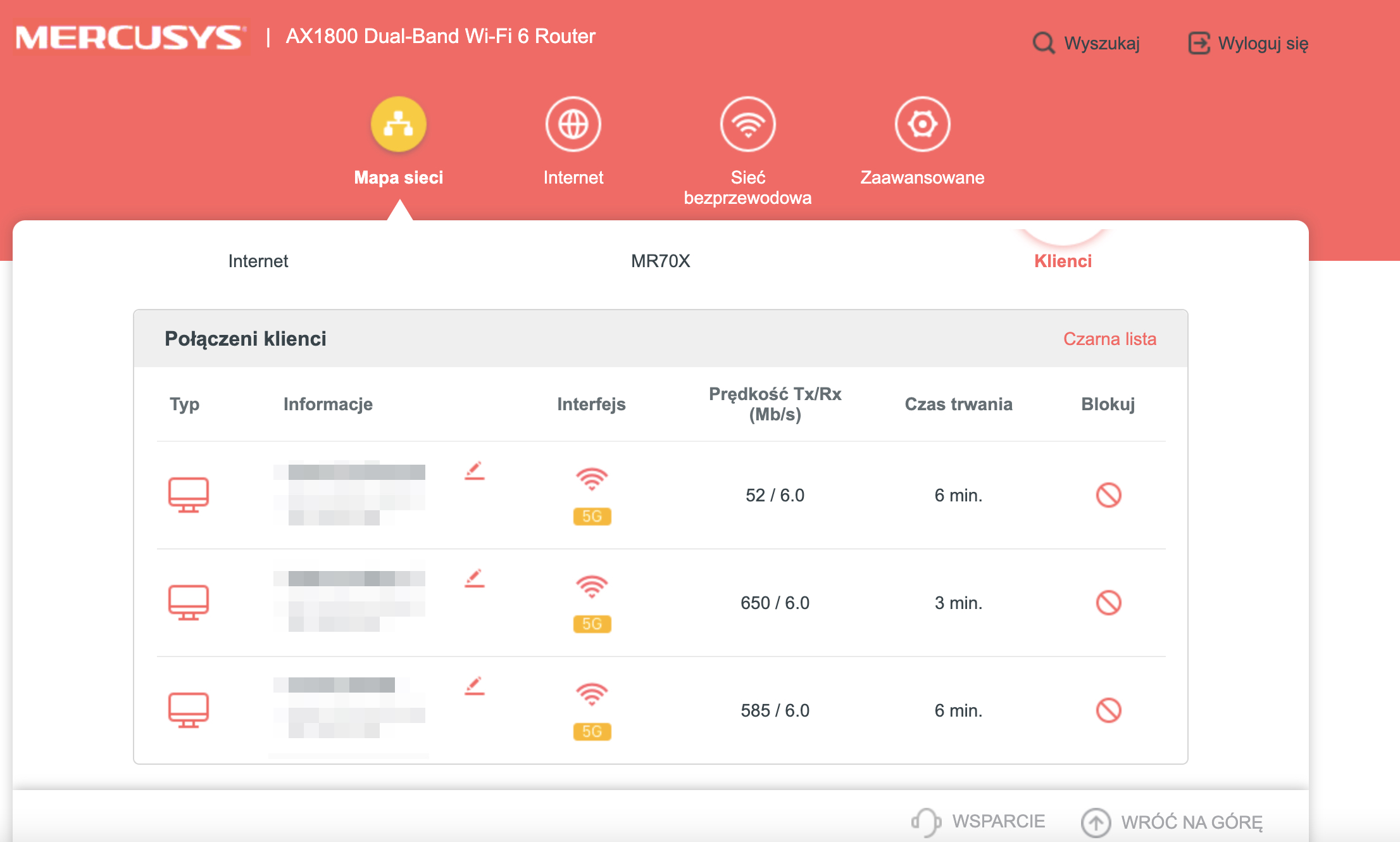Switch to the MR70X router section
This screenshot has width=1400, height=842.
coord(660,261)
